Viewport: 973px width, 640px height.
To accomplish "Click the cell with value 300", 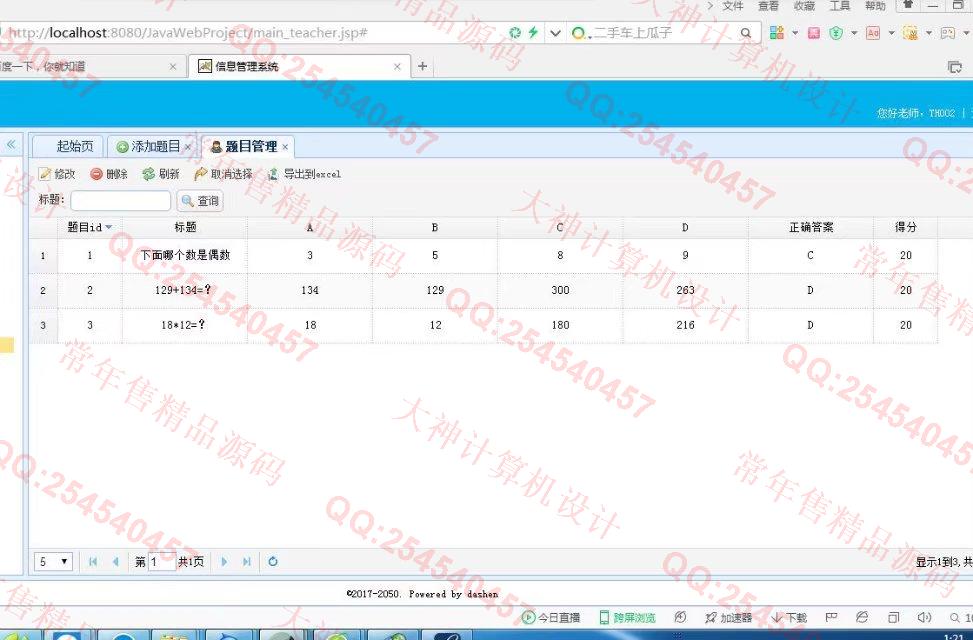I will point(560,290).
